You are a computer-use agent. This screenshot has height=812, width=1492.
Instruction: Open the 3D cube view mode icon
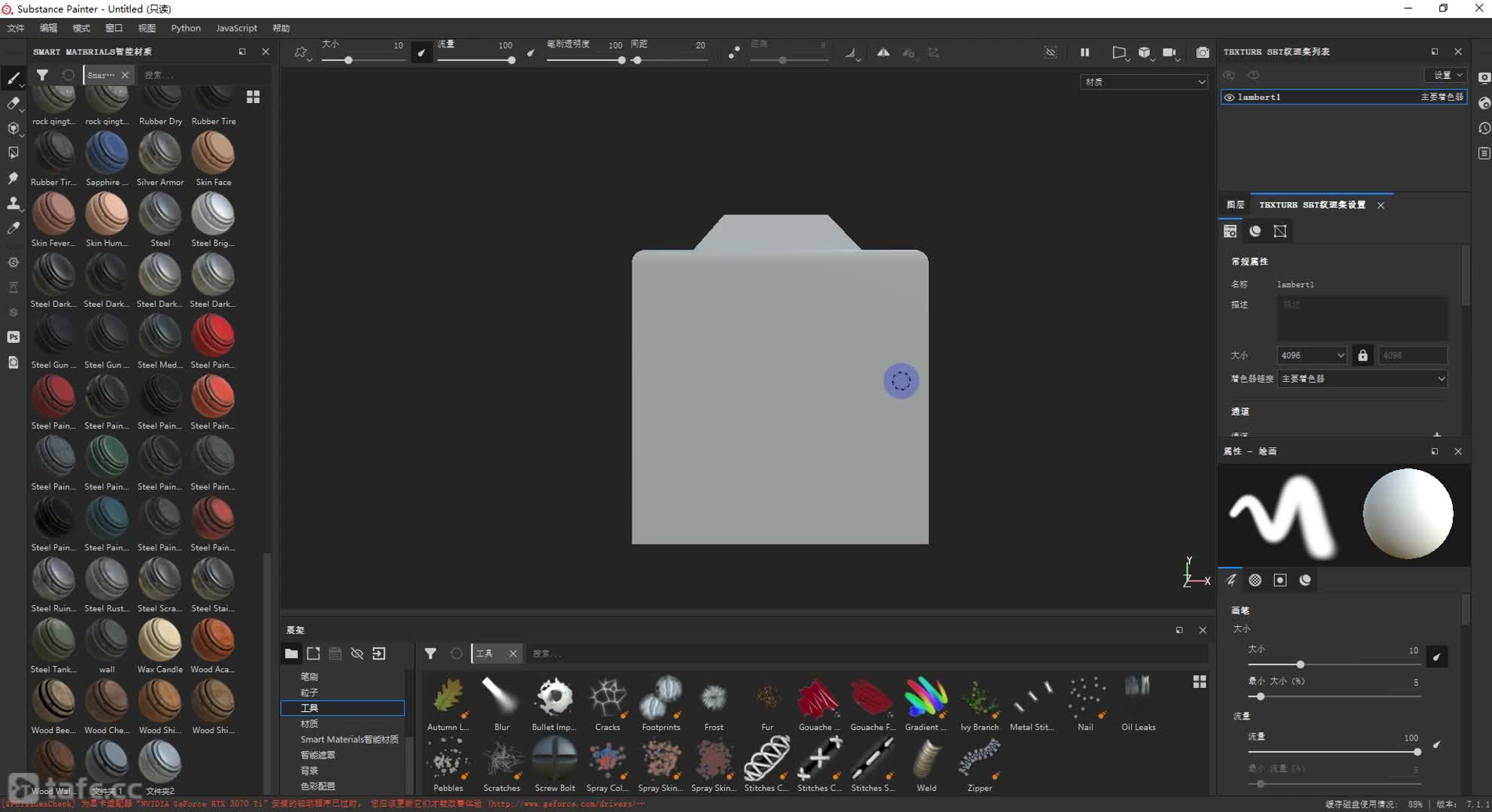point(1145,53)
